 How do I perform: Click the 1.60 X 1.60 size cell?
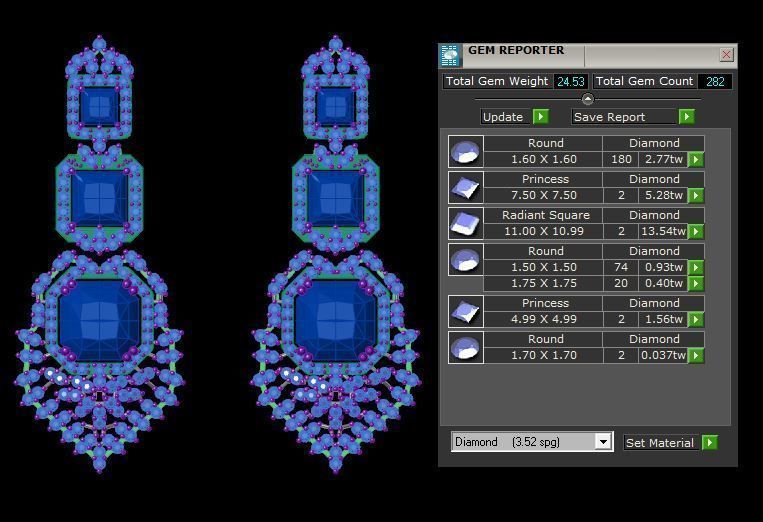(544, 159)
